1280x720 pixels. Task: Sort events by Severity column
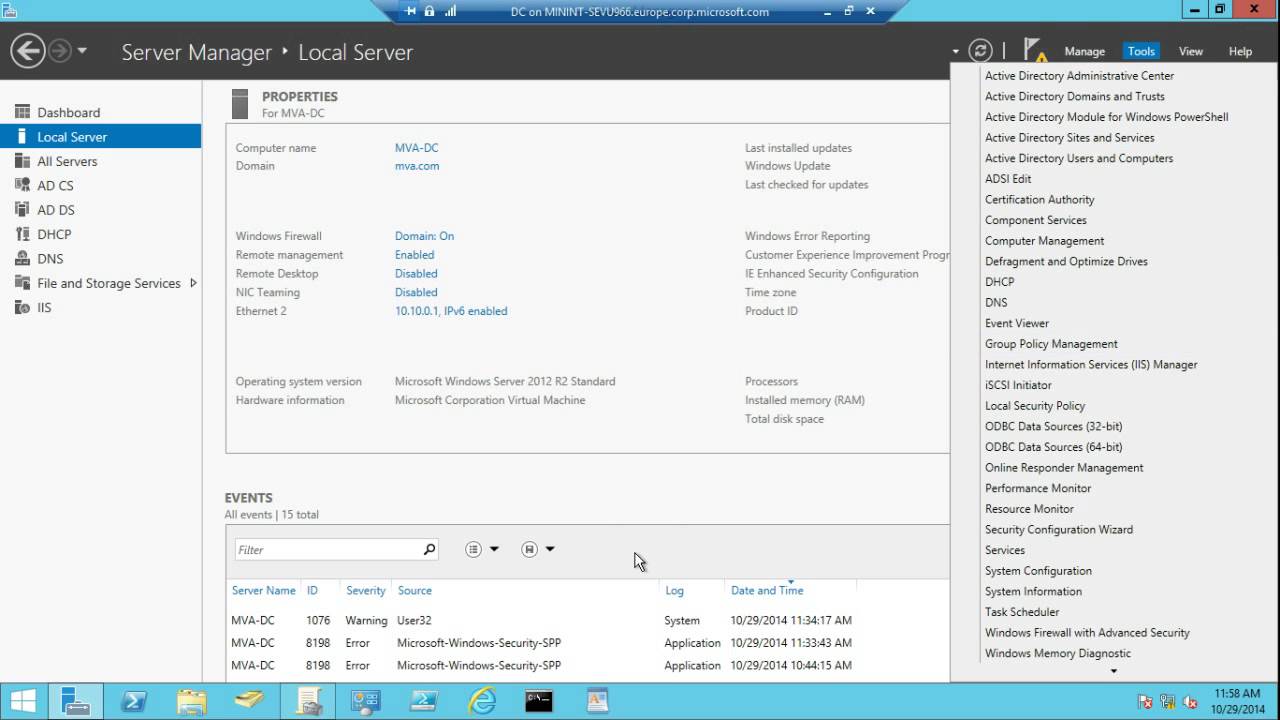click(366, 591)
